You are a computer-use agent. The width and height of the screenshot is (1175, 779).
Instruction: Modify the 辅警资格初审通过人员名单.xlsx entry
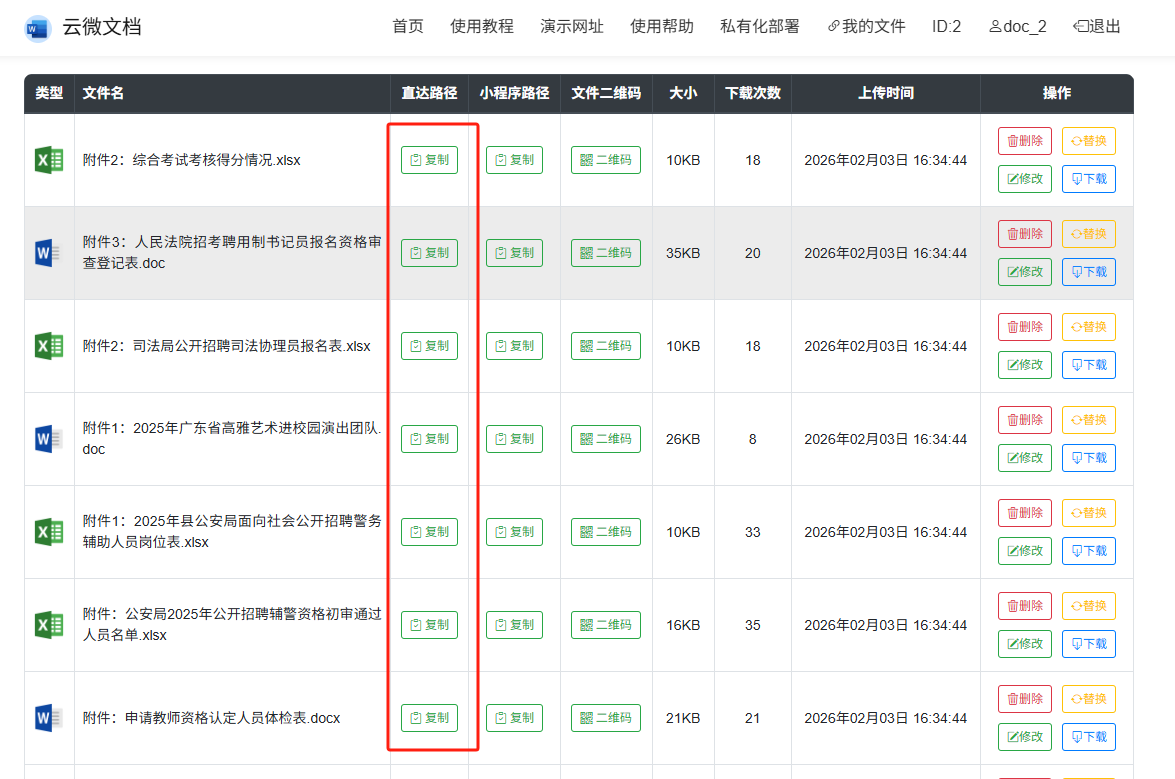pyautogui.click(x=1024, y=644)
